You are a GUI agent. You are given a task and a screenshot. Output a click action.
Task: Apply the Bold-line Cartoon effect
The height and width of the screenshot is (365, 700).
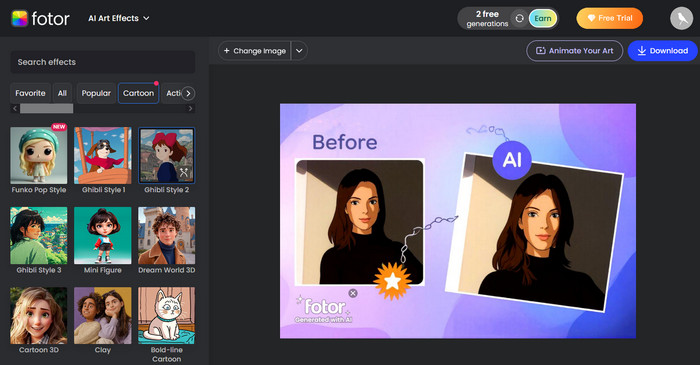pos(167,315)
